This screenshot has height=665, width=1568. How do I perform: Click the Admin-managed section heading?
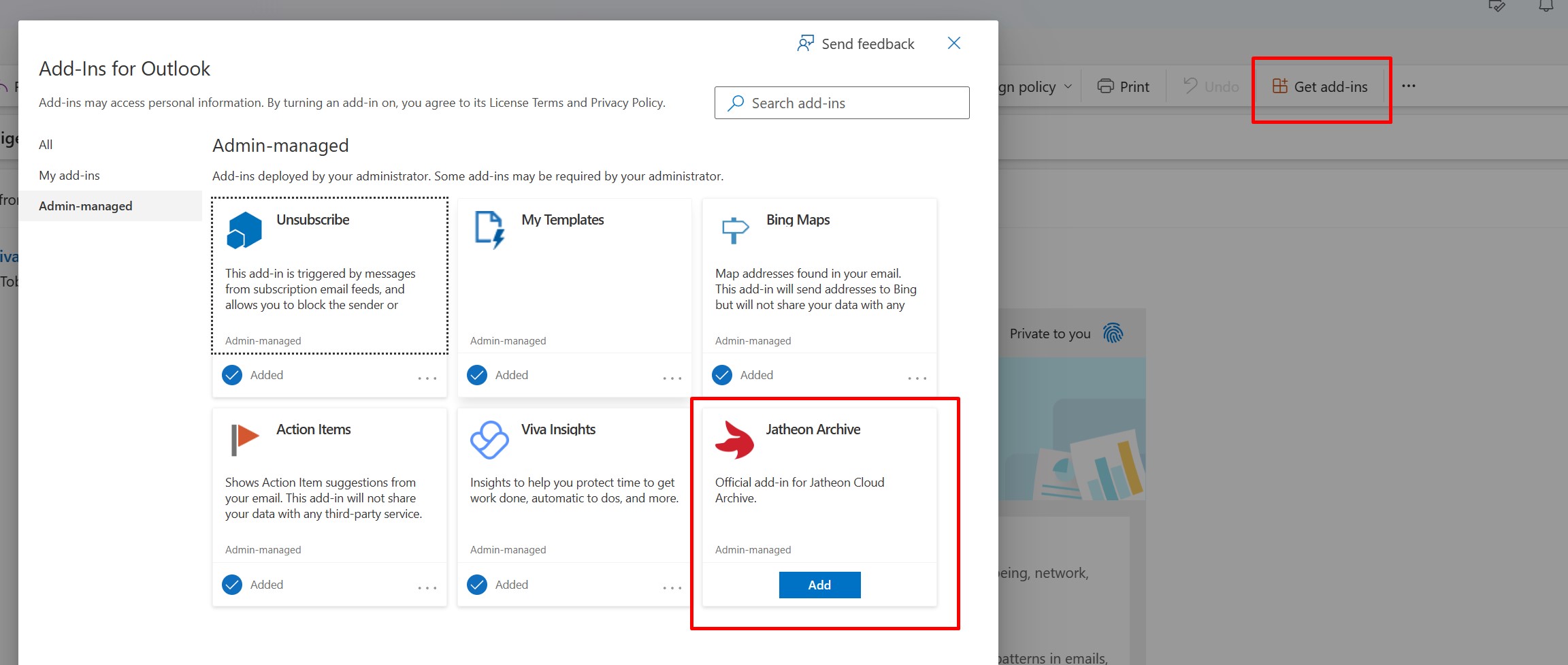click(280, 145)
